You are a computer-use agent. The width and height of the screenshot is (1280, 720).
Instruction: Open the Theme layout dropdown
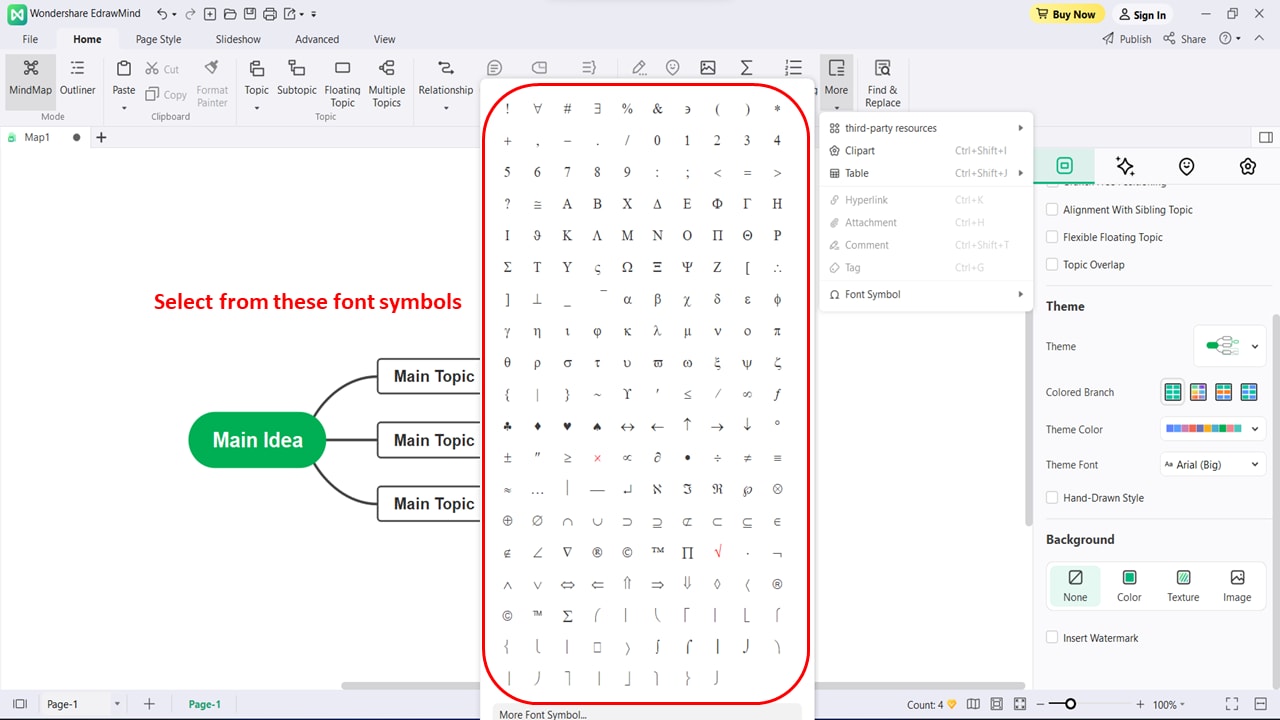[1230, 346]
